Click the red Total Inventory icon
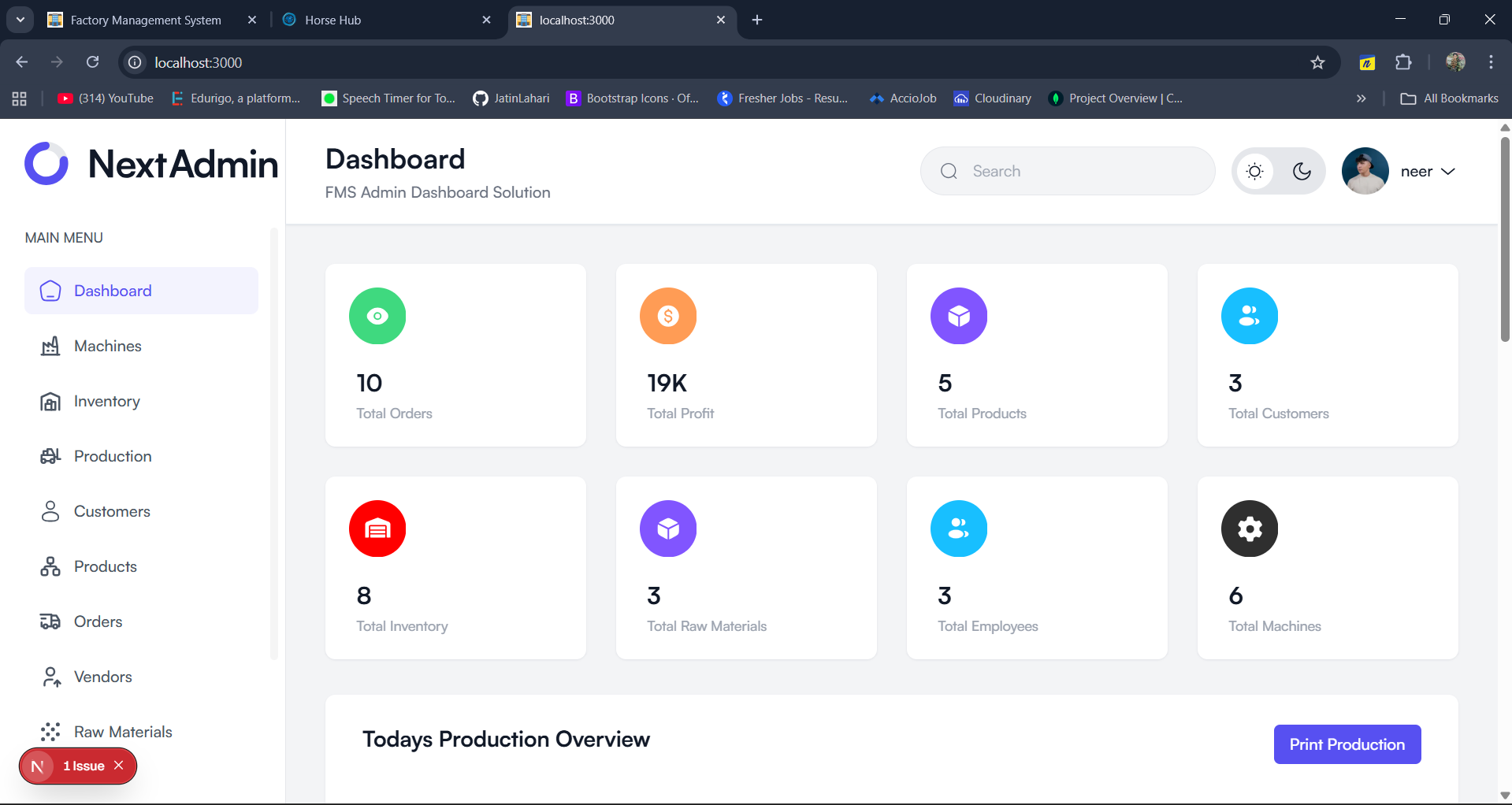1512x805 pixels. point(377,529)
